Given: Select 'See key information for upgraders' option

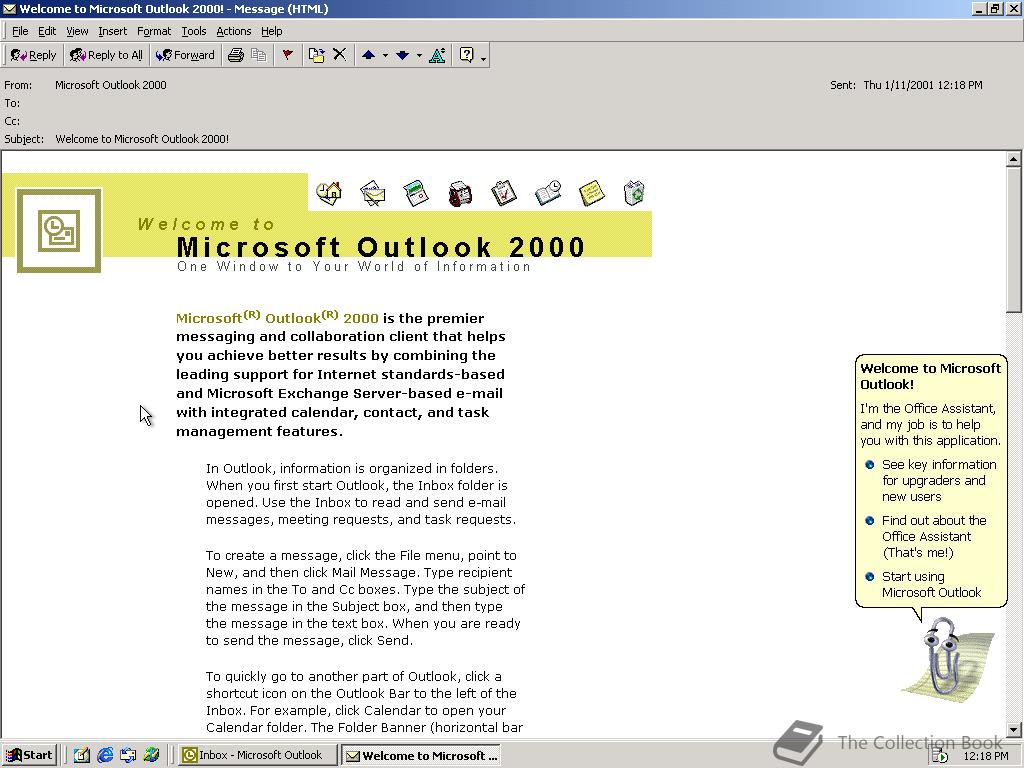Looking at the screenshot, I should pos(939,481).
